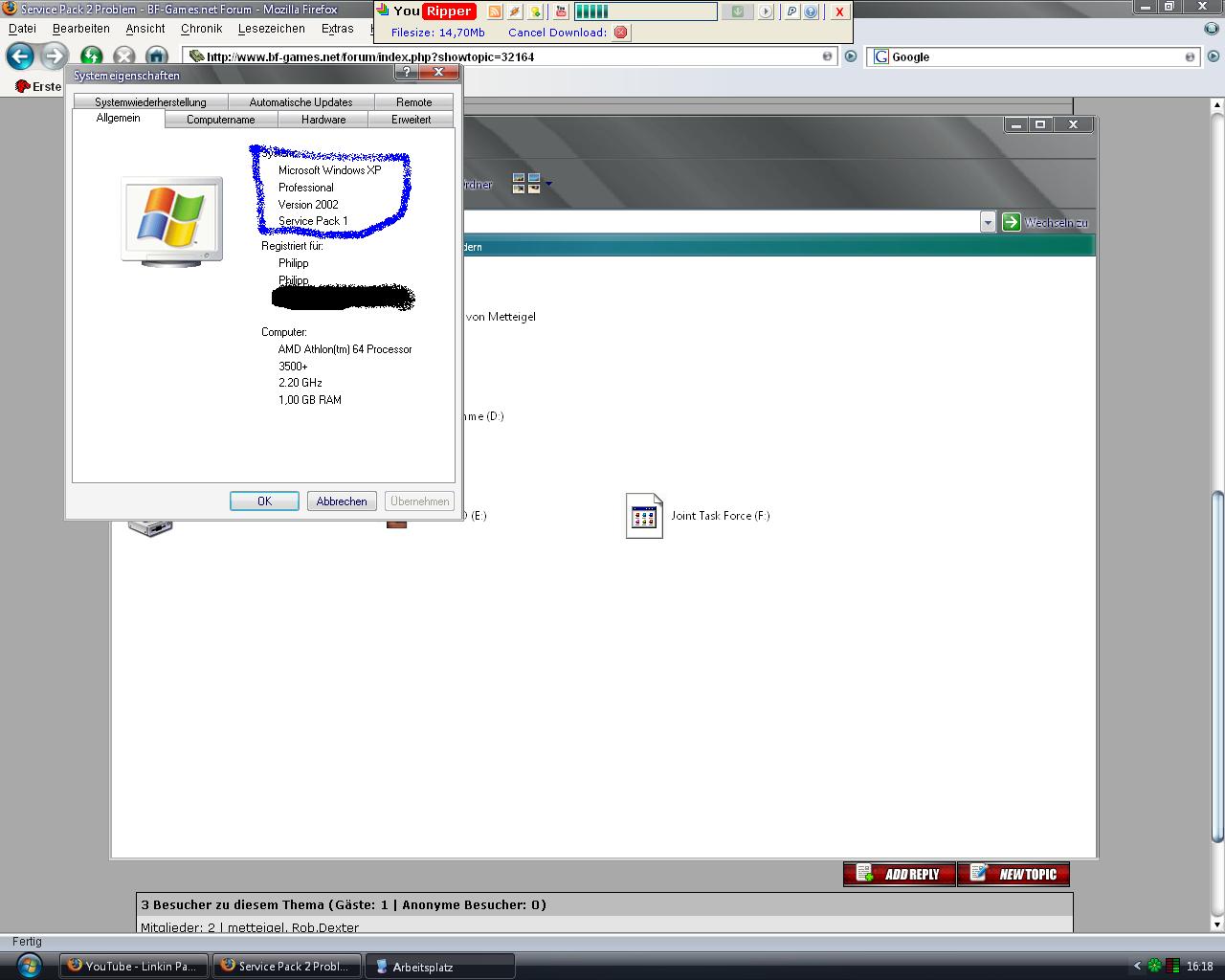
Task: Click the ADD REPLY button
Action: coord(900,874)
